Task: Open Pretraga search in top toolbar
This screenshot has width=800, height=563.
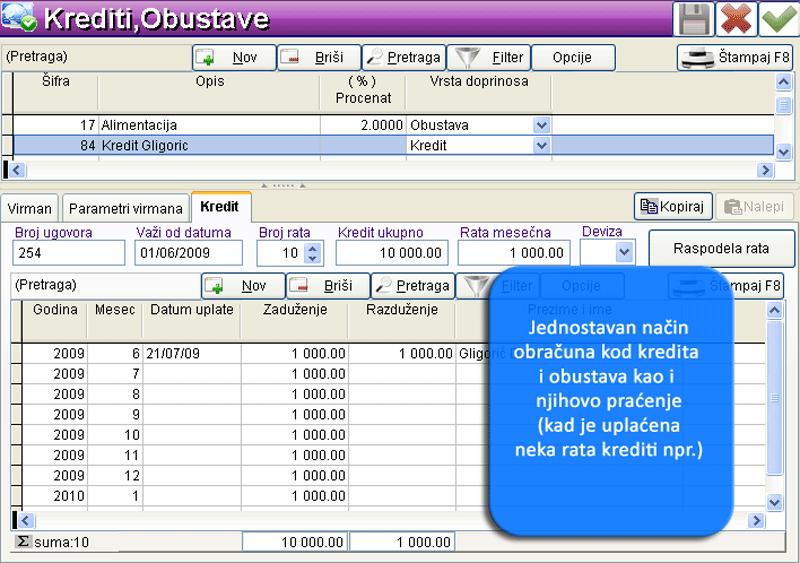Action: click(x=402, y=58)
